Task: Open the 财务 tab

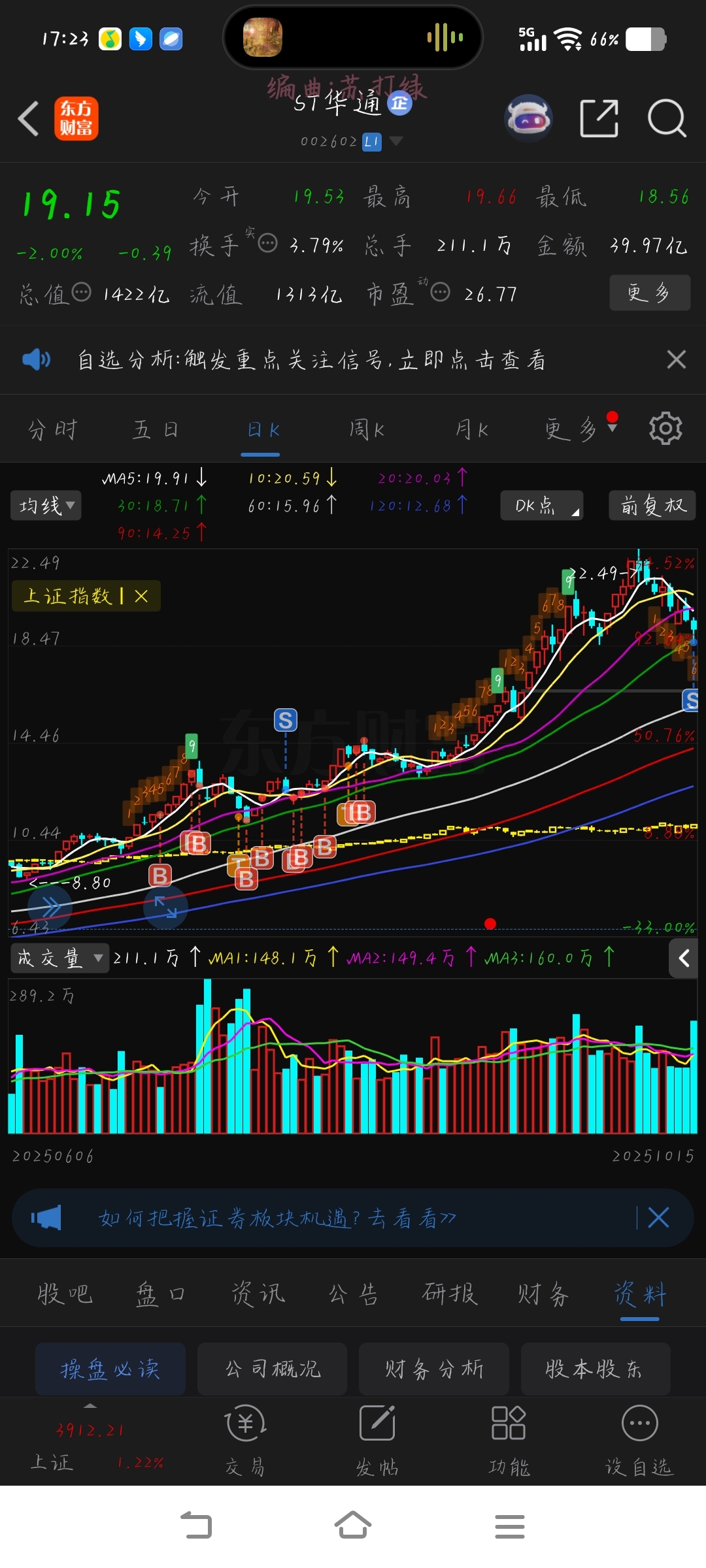Action: [544, 1294]
